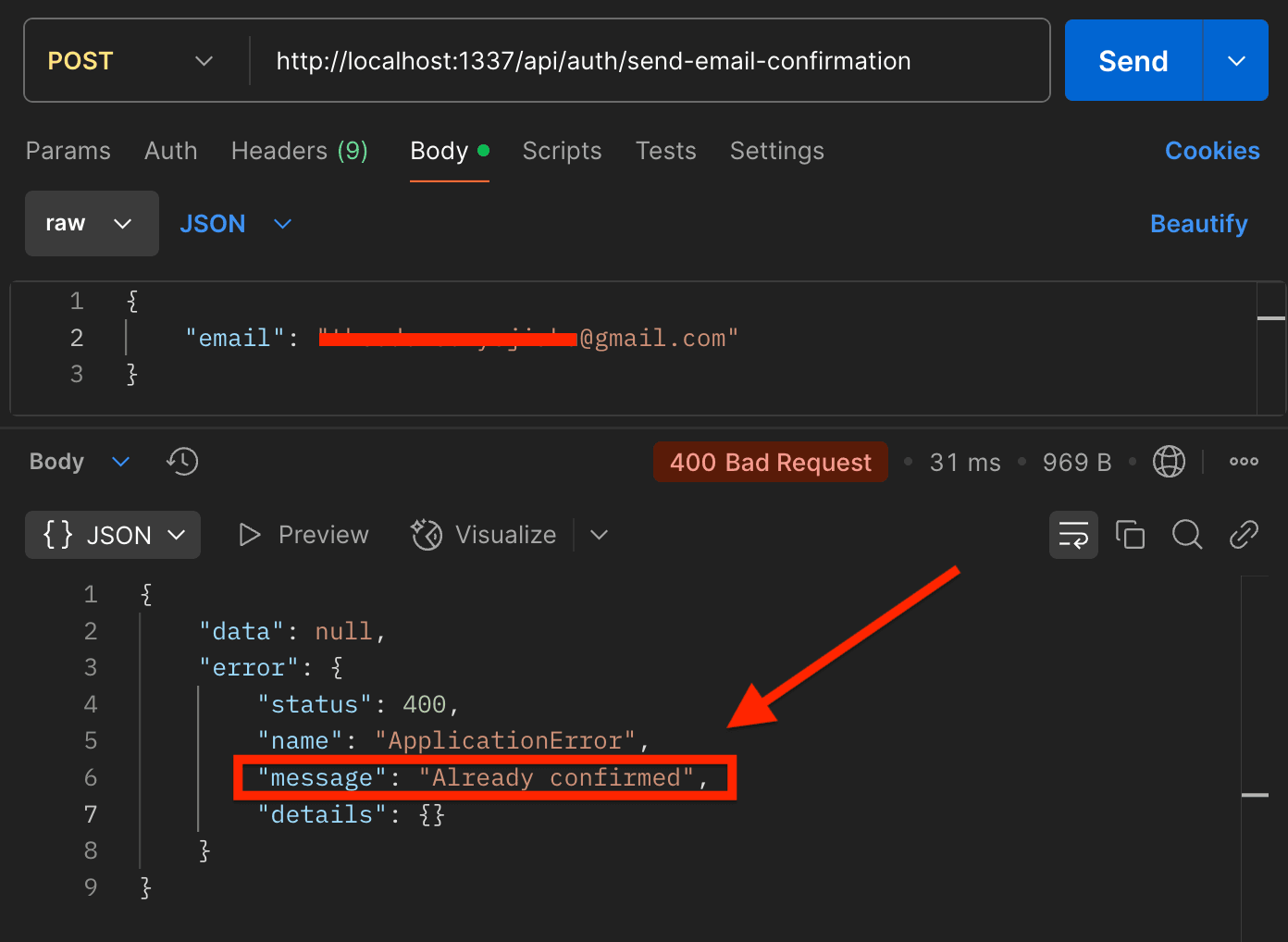Viewport: 1288px width, 942px height.
Task: Expand the Visualize options chevron
Action: pos(599,535)
